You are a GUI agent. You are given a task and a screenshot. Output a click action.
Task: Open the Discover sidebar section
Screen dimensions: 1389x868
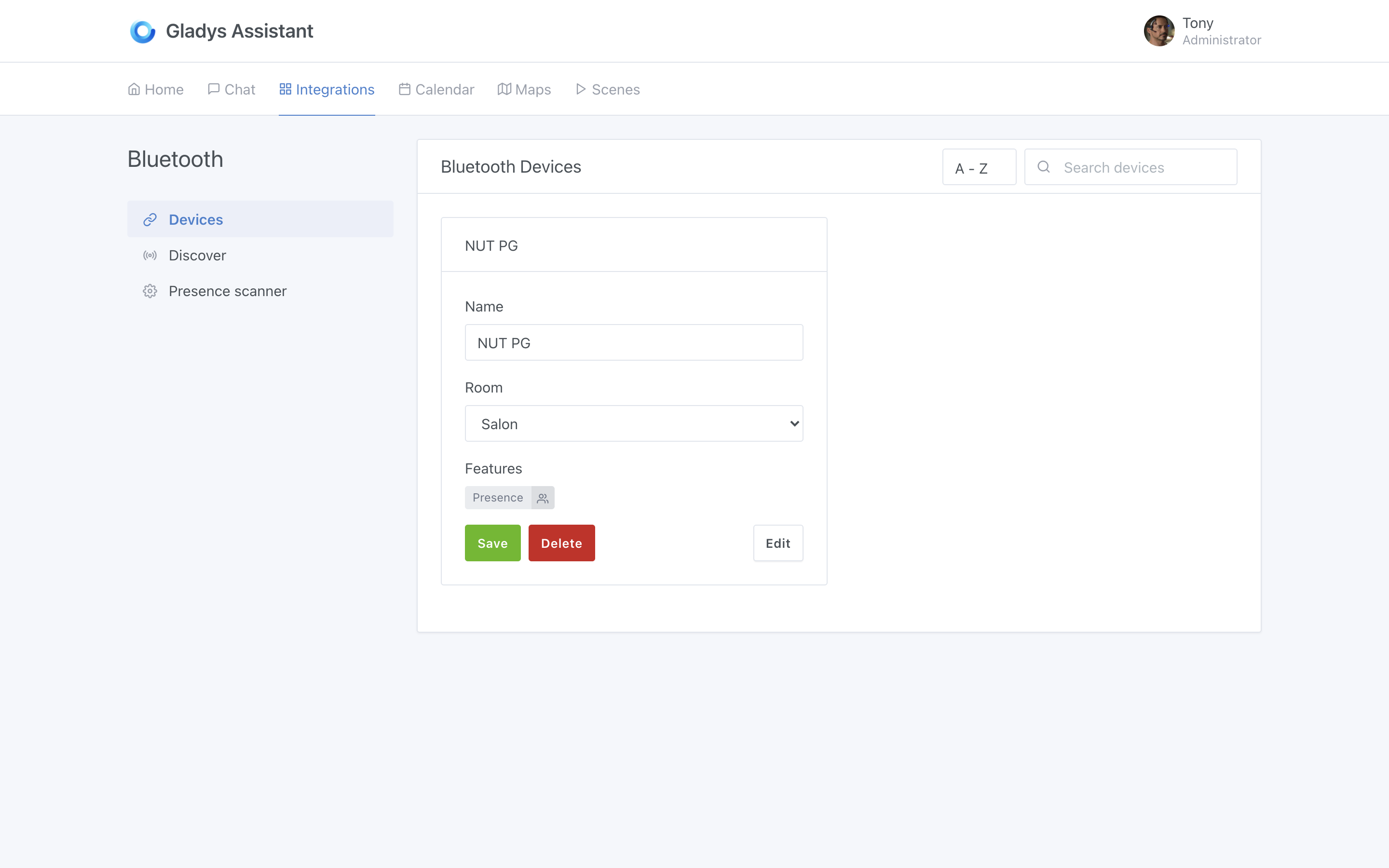pos(197,255)
